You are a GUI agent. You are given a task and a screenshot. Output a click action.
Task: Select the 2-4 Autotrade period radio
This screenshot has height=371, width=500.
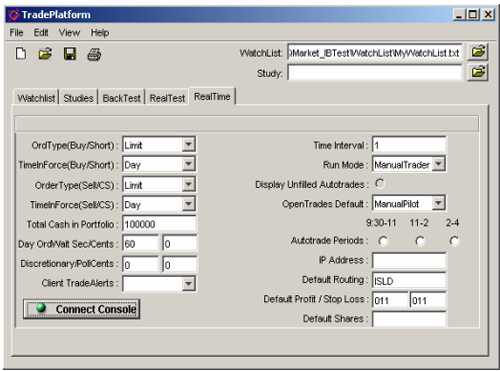[x=454, y=241]
